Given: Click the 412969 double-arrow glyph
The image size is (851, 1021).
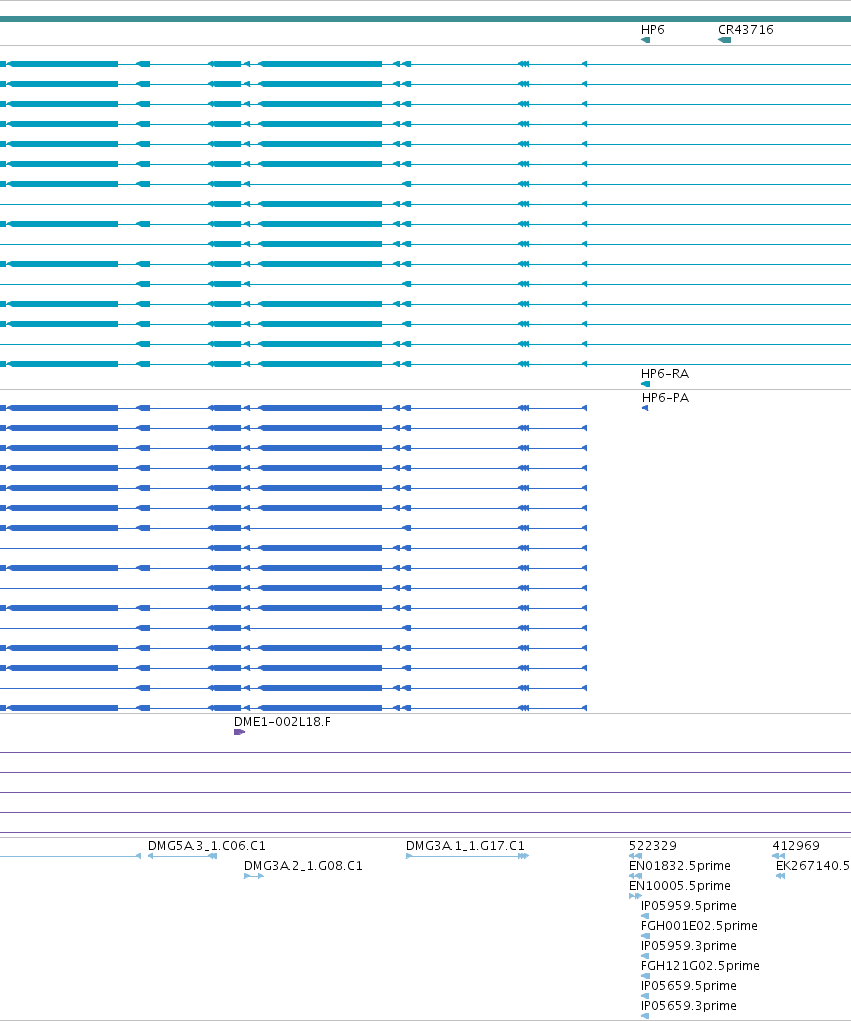Looking at the screenshot, I should pyautogui.click(x=778, y=856).
